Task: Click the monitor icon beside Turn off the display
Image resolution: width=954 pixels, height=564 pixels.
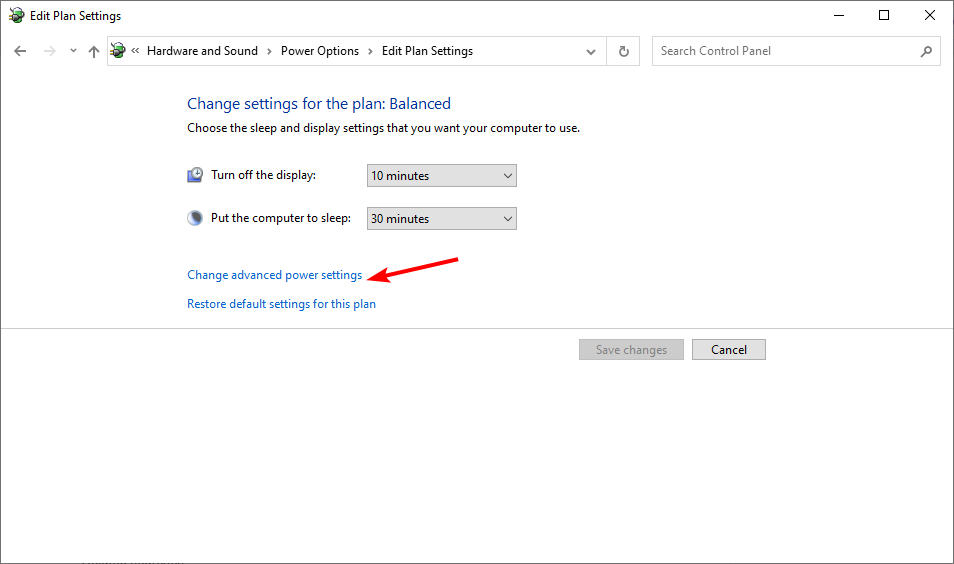Action: pyautogui.click(x=195, y=175)
